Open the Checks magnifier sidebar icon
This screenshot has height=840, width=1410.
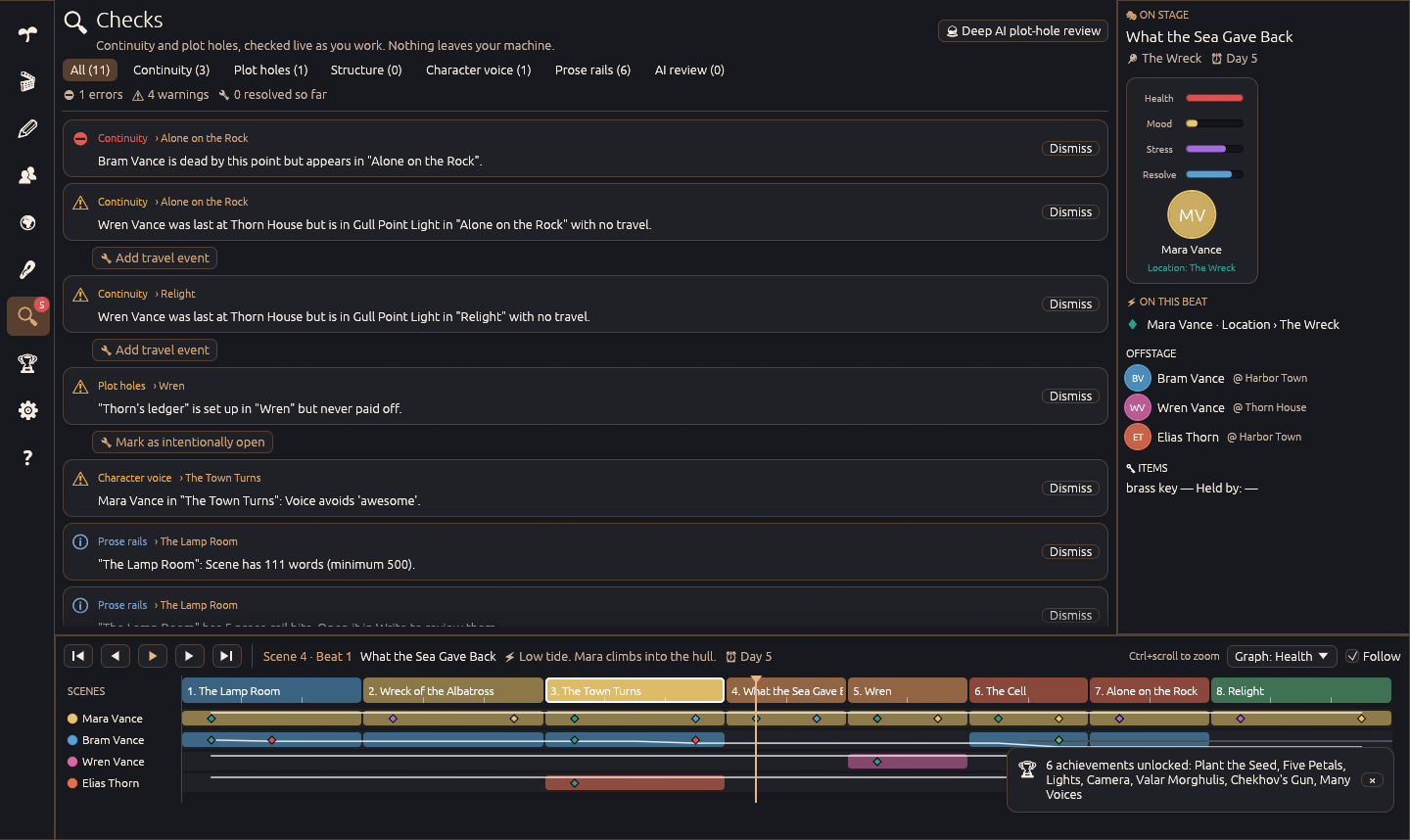(27, 316)
